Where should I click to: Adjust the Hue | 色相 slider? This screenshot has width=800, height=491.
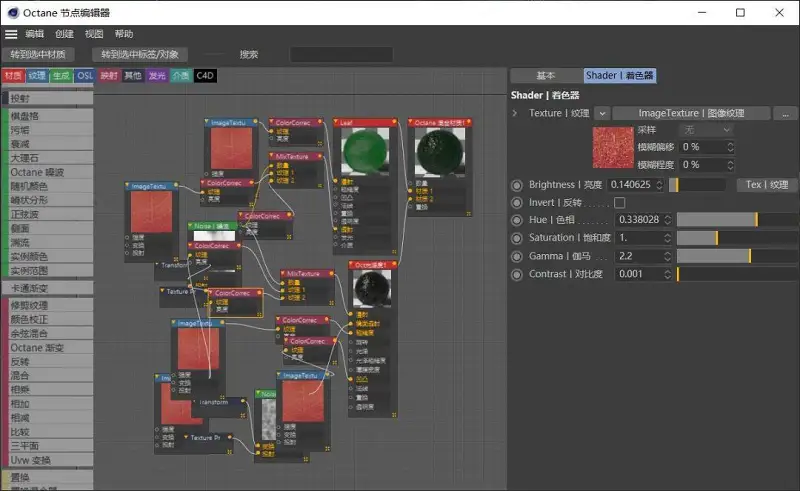738,220
